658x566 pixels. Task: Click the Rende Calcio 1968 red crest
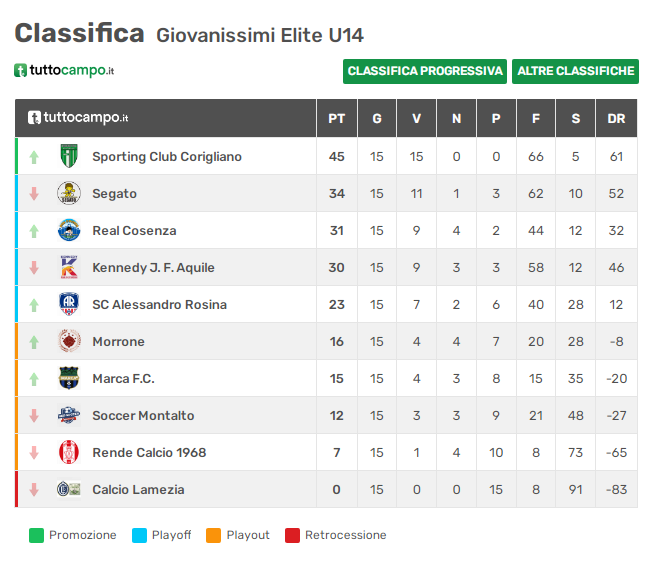pos(69,452)
